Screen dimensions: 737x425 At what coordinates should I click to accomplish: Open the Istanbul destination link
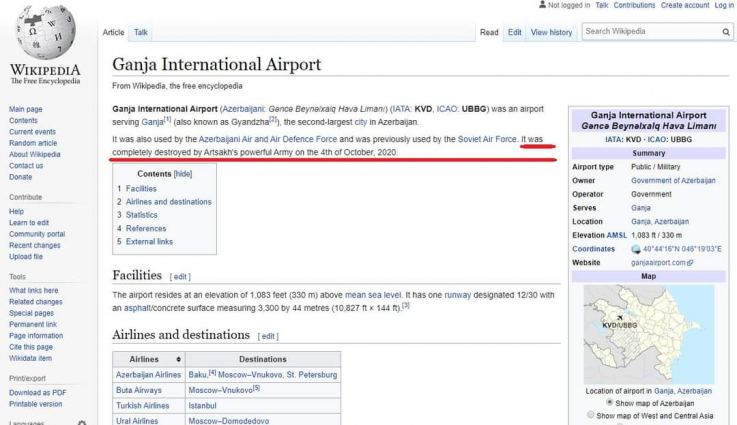(x=202, y=406)
